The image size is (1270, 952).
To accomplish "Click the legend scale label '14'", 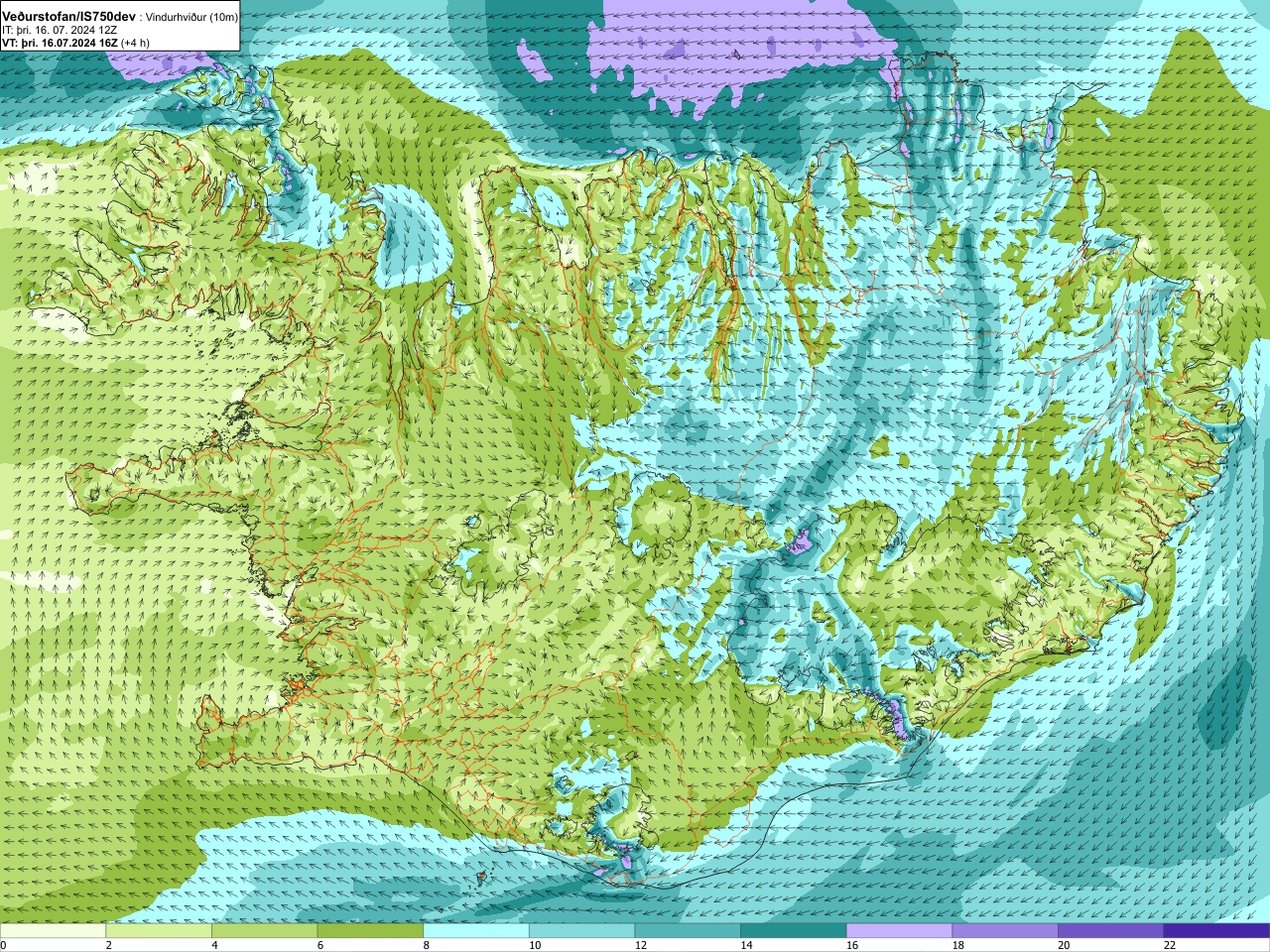I will [746, 945].
